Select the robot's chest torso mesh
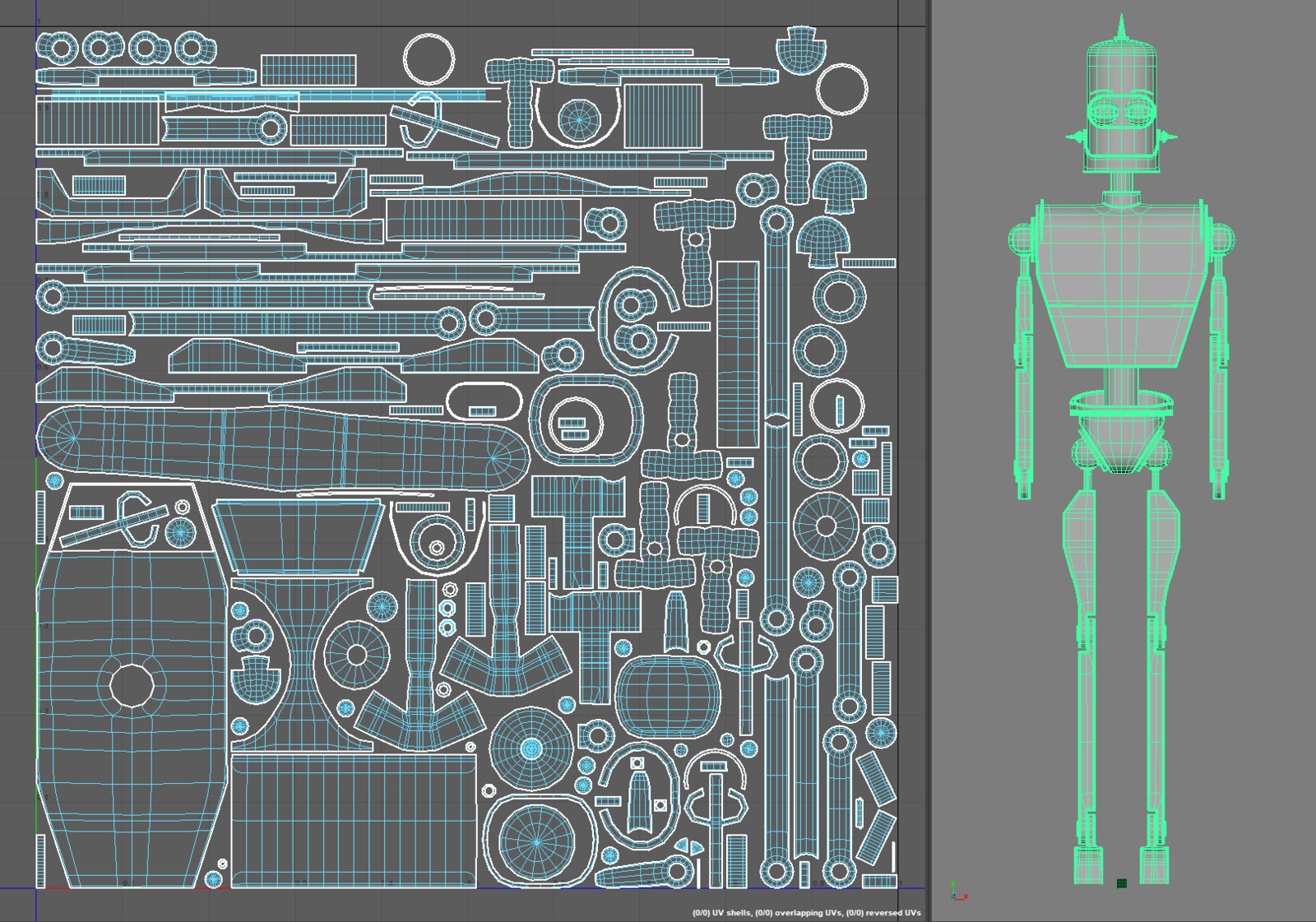This screenshot has height=922, width=1316. tap(1121, 284)
